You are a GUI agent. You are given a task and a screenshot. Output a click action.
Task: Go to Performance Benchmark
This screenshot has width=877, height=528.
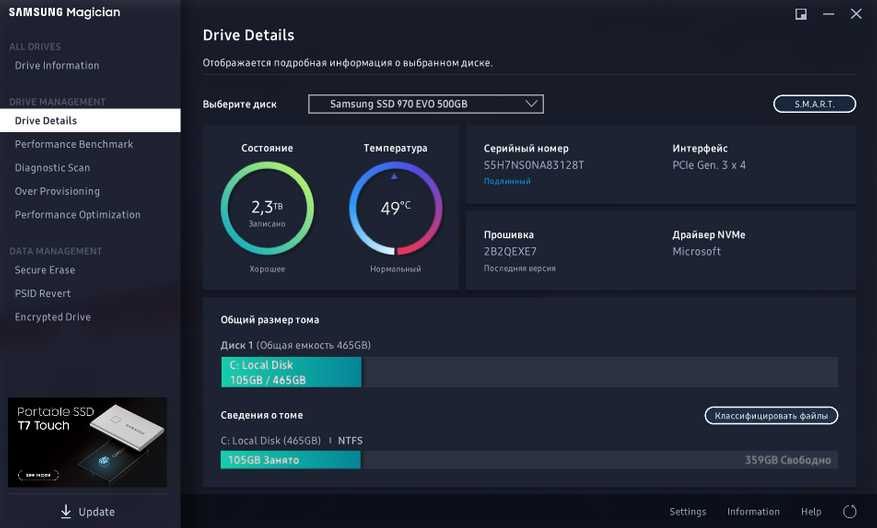[74, 144]
